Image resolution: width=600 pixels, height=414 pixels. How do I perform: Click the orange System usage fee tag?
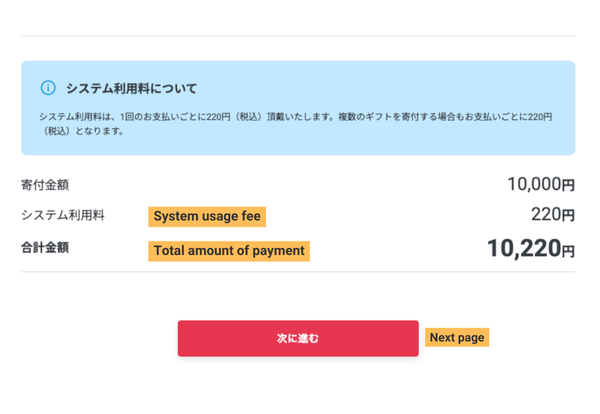(x=208, y=216)
